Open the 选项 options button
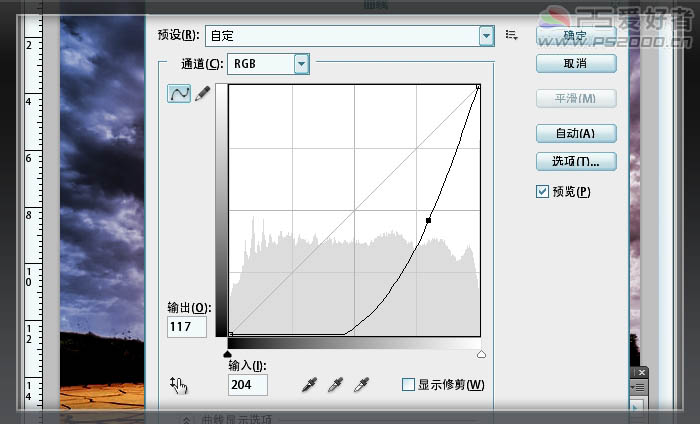The width and height of the screenshot is (700, 424). coord(575,161)
